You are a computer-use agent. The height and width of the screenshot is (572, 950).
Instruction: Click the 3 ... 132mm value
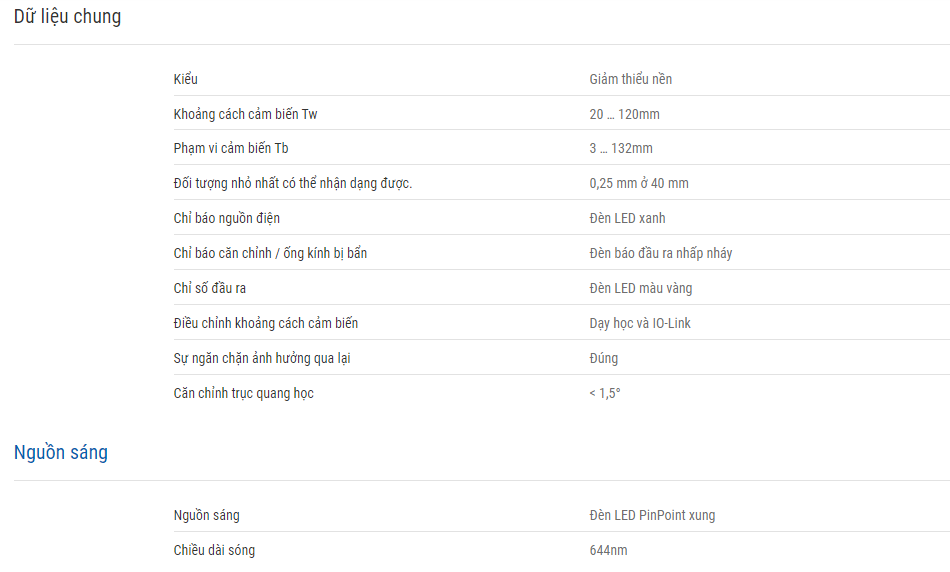(x=621, y=148)
